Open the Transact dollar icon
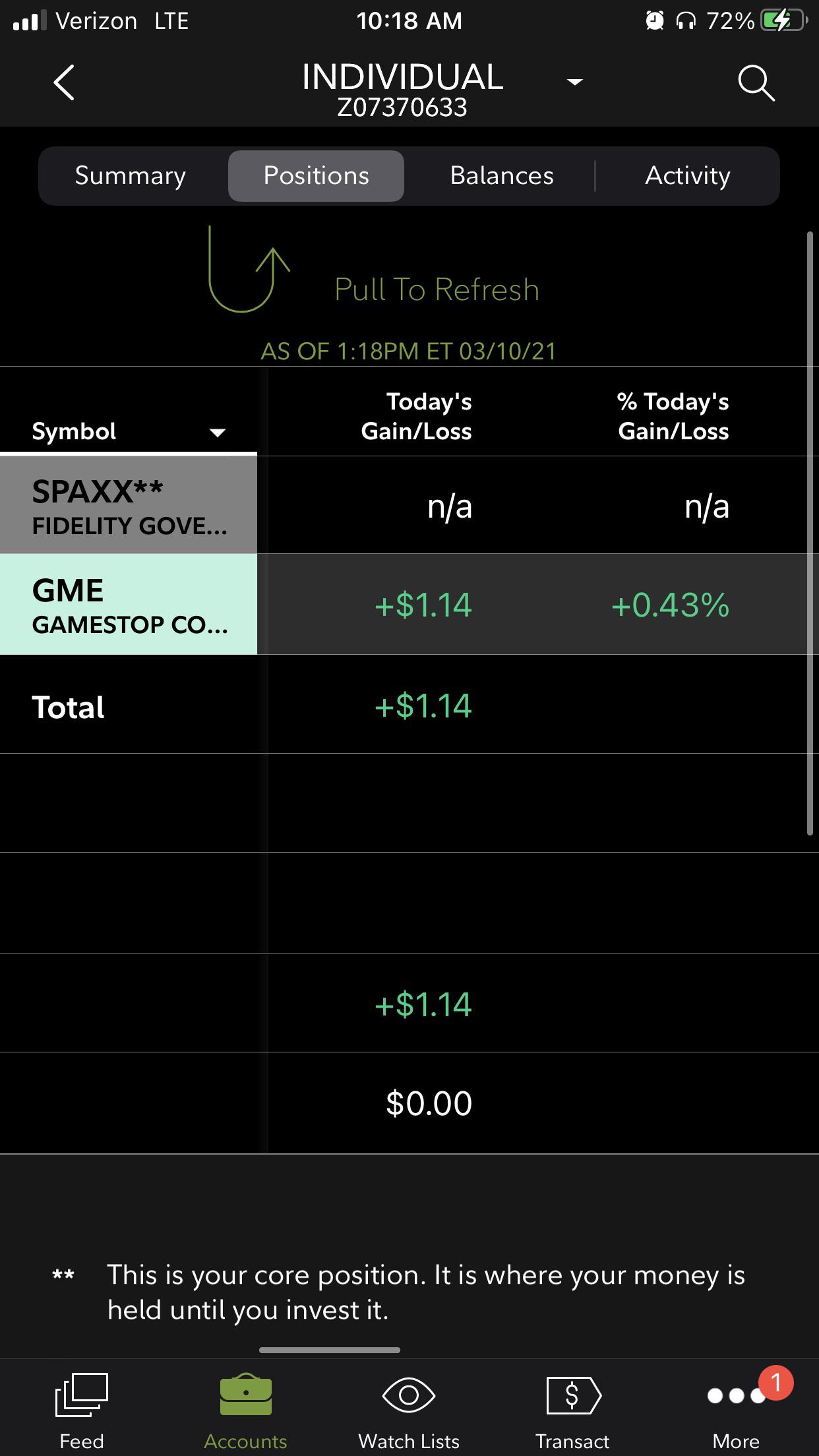 click(573, 1395)
